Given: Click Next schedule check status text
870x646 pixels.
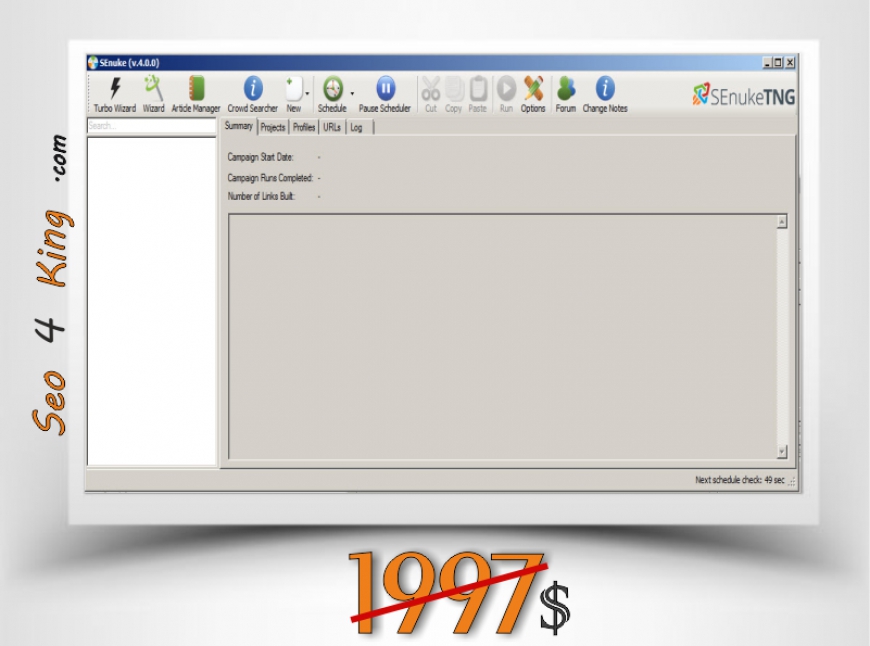Looking at the screenshot, I should (x=740, y=480).
